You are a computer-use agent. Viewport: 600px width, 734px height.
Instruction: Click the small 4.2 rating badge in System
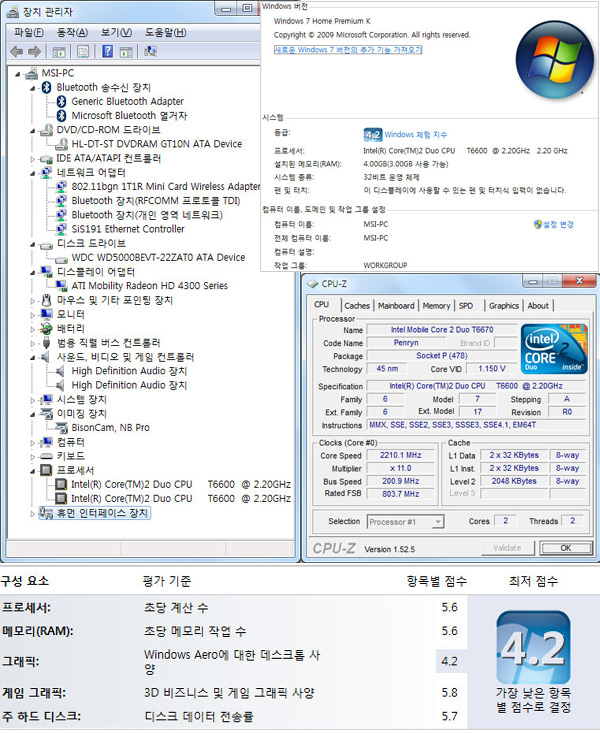tap(373, 135)
